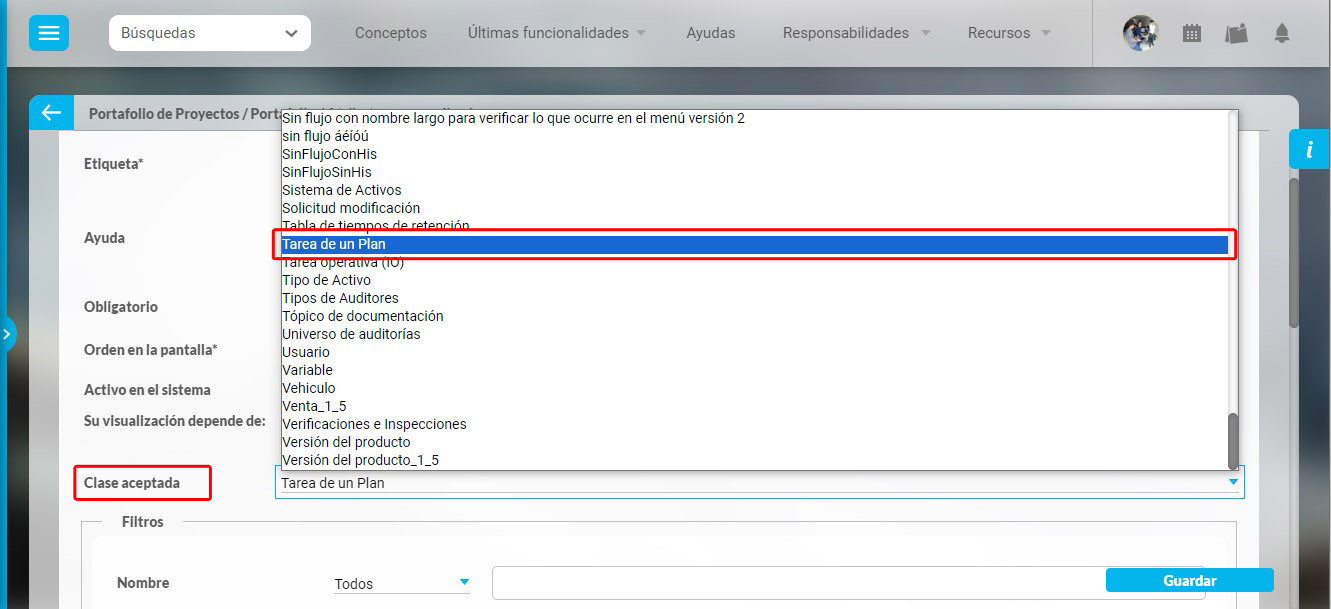Open the user profile avatar
Viewport: 1331px width, 609px height.
(x=1140, y=33)
